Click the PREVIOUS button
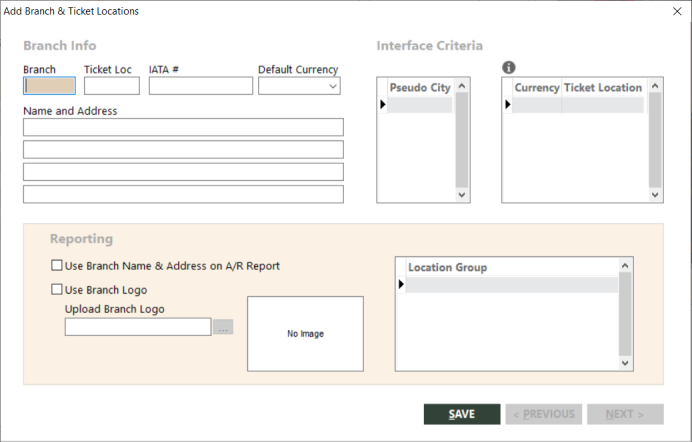Viewport: 692px width, 442px height. [x=544, y=414]
